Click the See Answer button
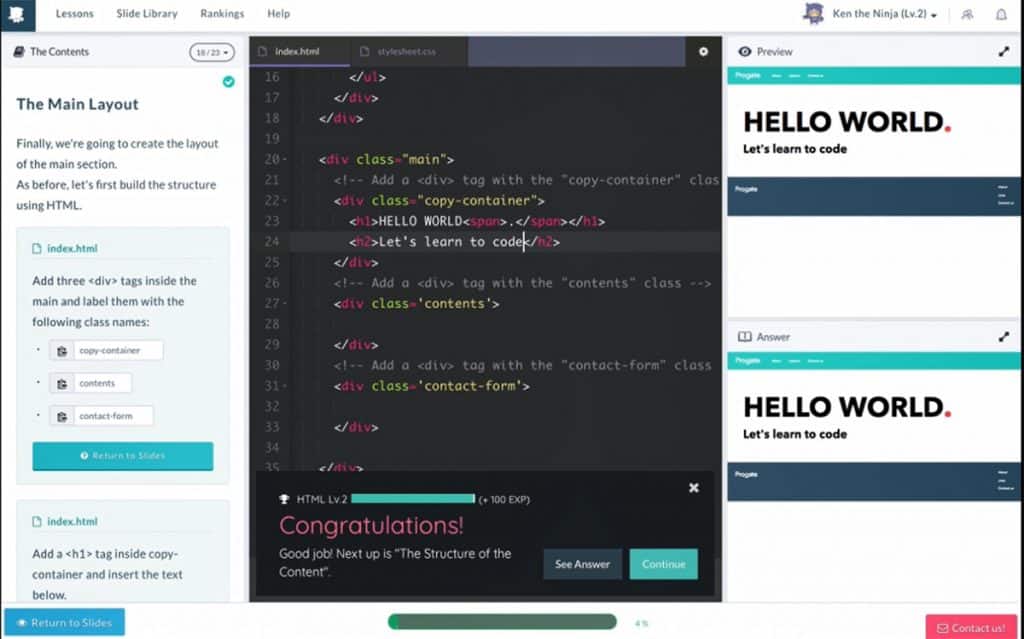Image resolution: width=1024 pixels, height=639 pixels. coord(582,564)
